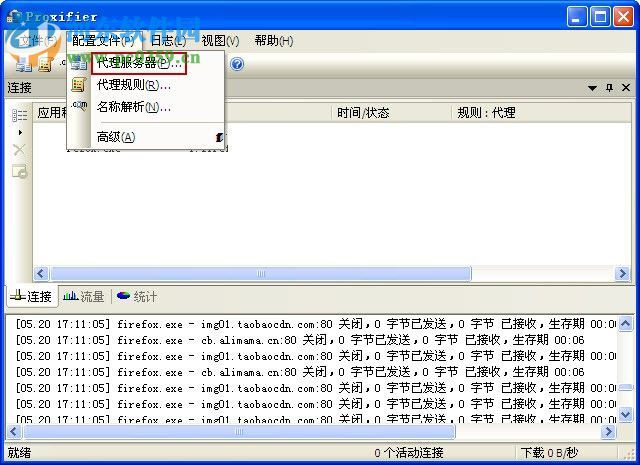The height and width of the screenshot is (465, 640).
Task: Open the 代理服务器(P)... menu entry
Action: tap(139, 63)
